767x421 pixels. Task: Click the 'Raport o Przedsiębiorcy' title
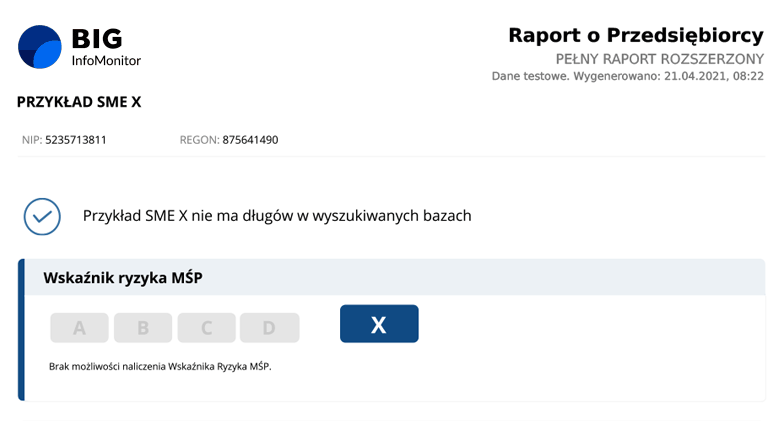635,35
